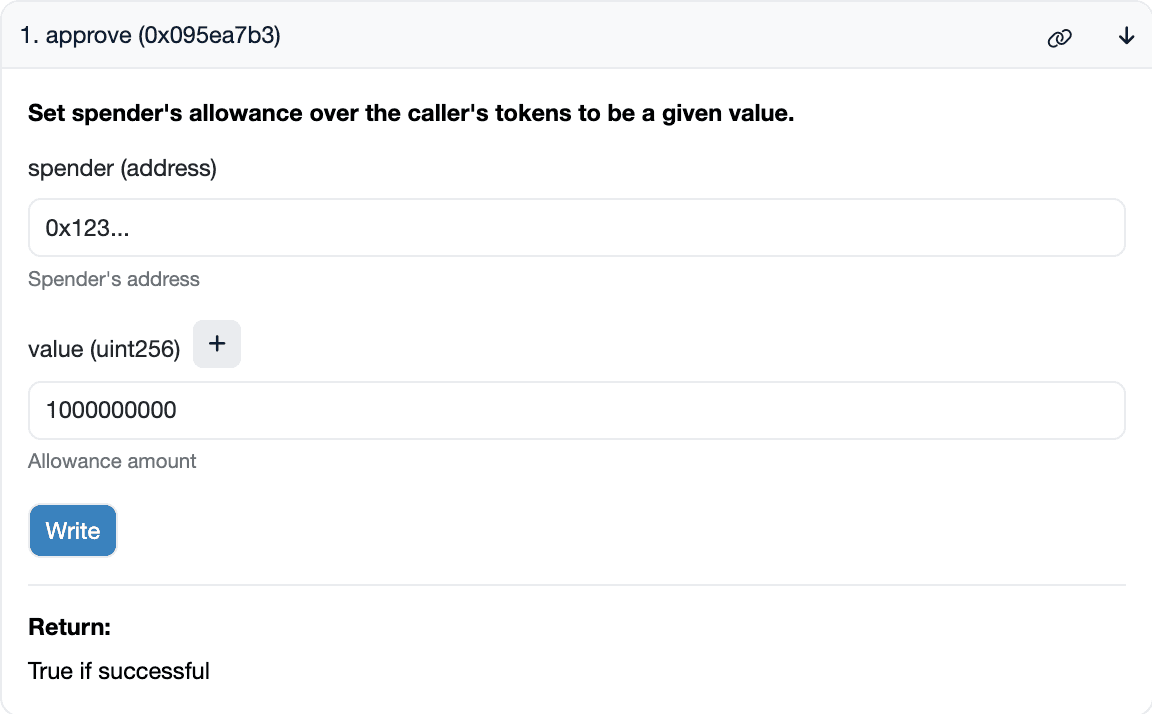The height and width of the screenshot is (714, 1152).
Task: Click the plus icon beside value (uint256)
Action: [x=217, y=344]
